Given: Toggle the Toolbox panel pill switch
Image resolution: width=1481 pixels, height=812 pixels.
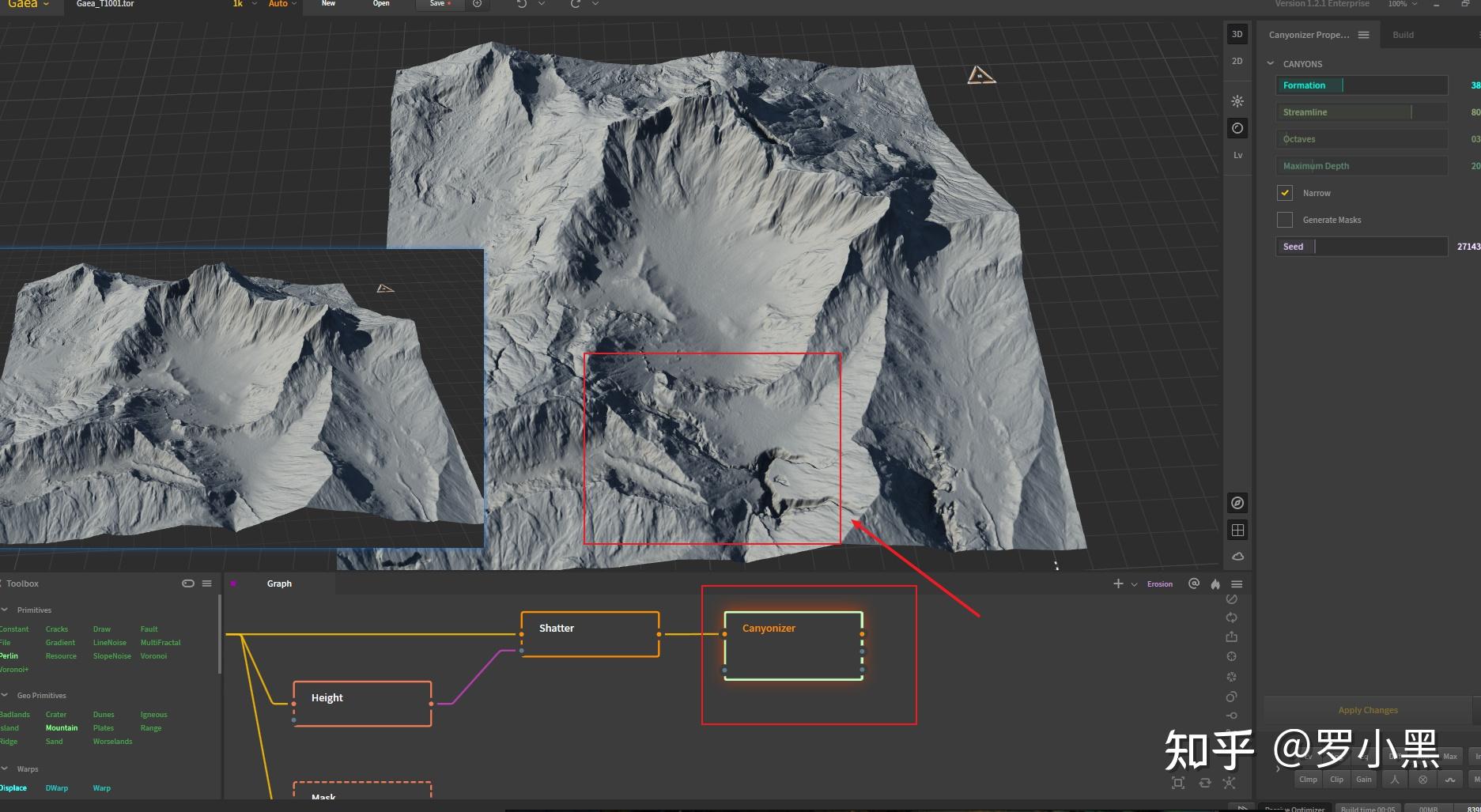Looking at the screenshot, I should tap(188, 584).
